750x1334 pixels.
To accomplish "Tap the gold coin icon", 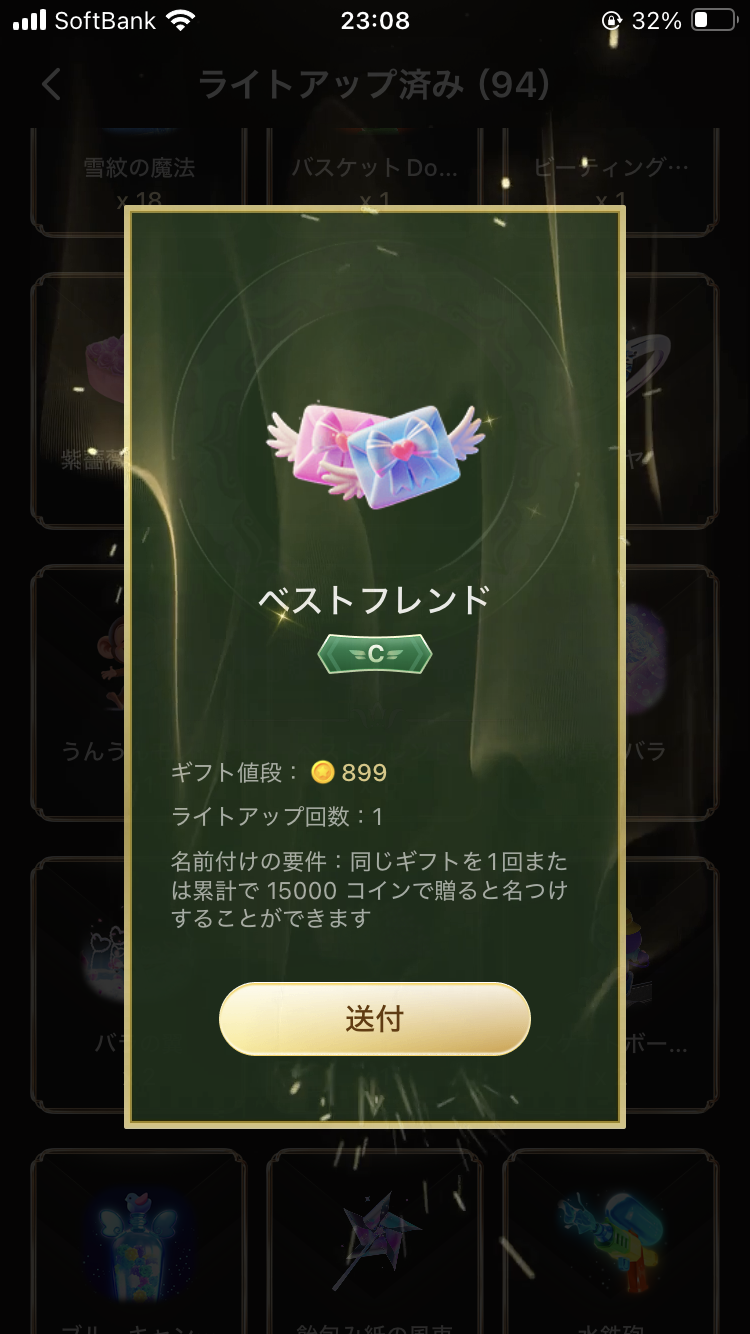I will coord(322,772).
